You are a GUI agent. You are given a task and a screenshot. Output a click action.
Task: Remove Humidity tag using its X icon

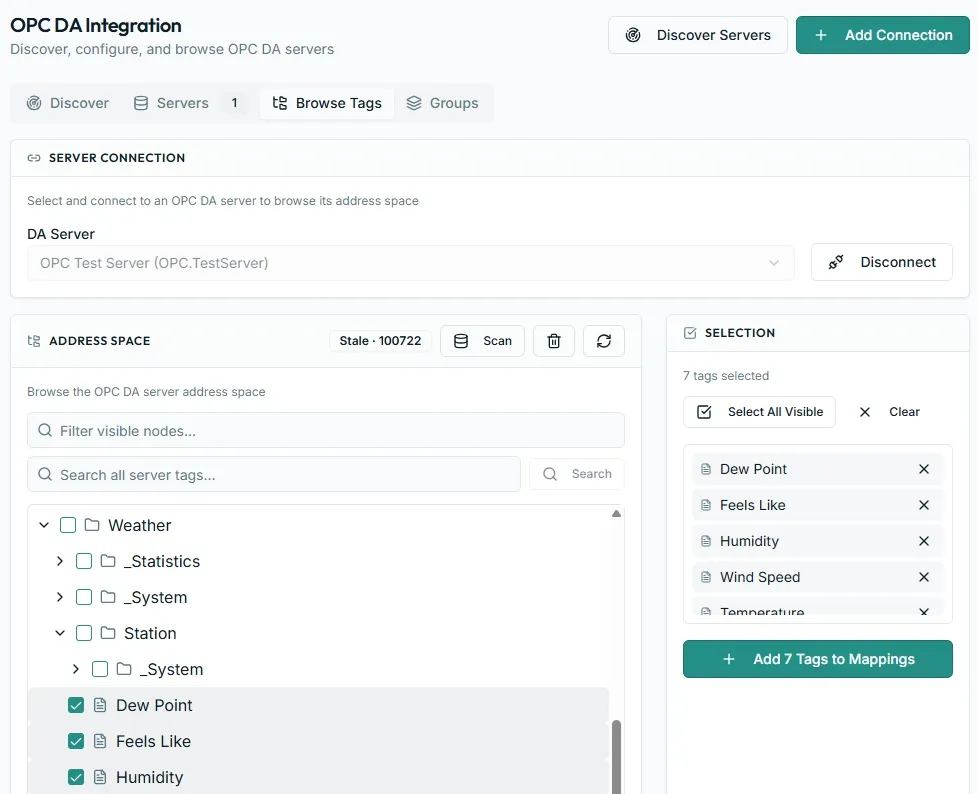pos(924,541)
